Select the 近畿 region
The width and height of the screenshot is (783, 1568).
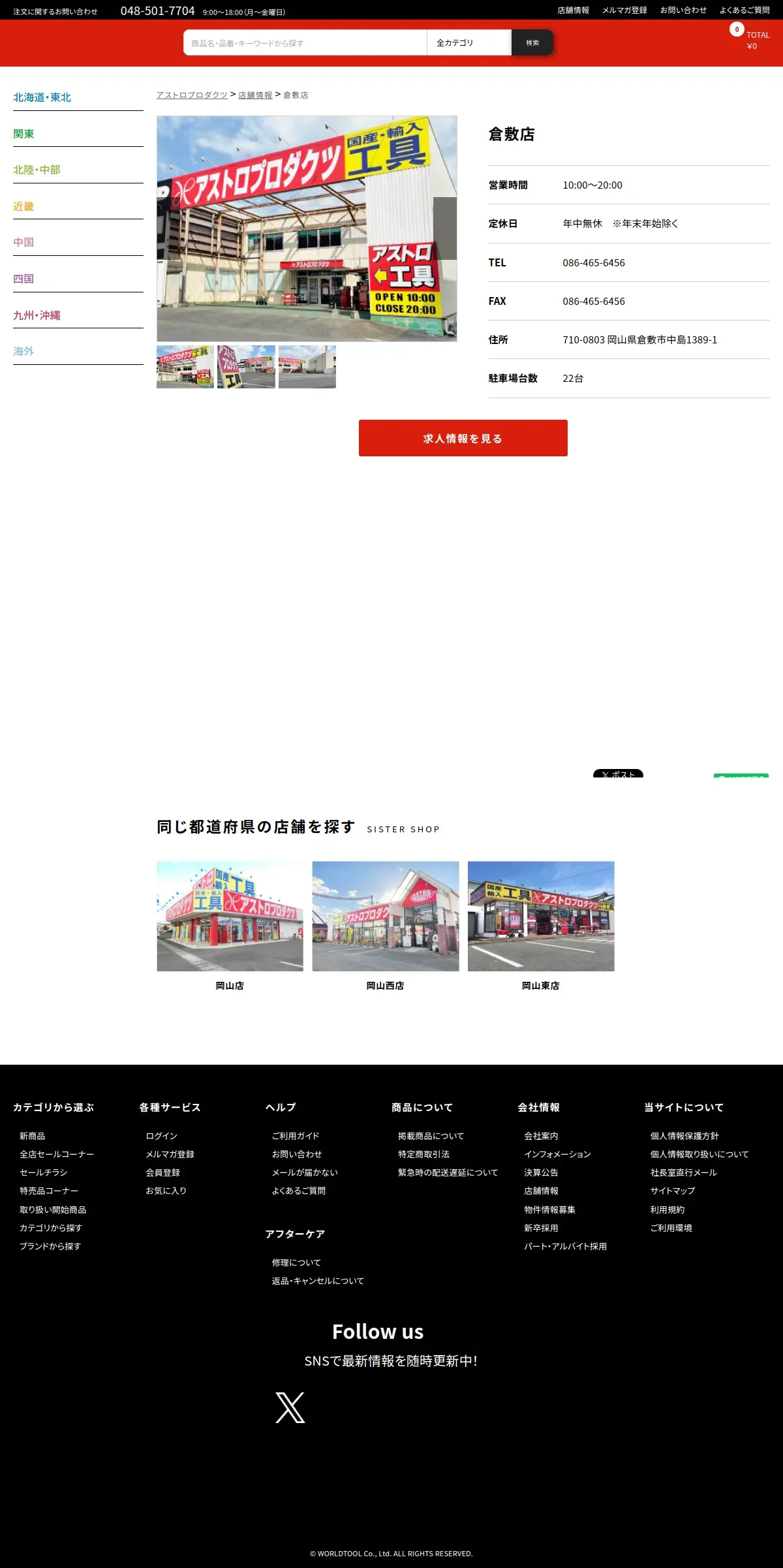(x=23, y=206)
